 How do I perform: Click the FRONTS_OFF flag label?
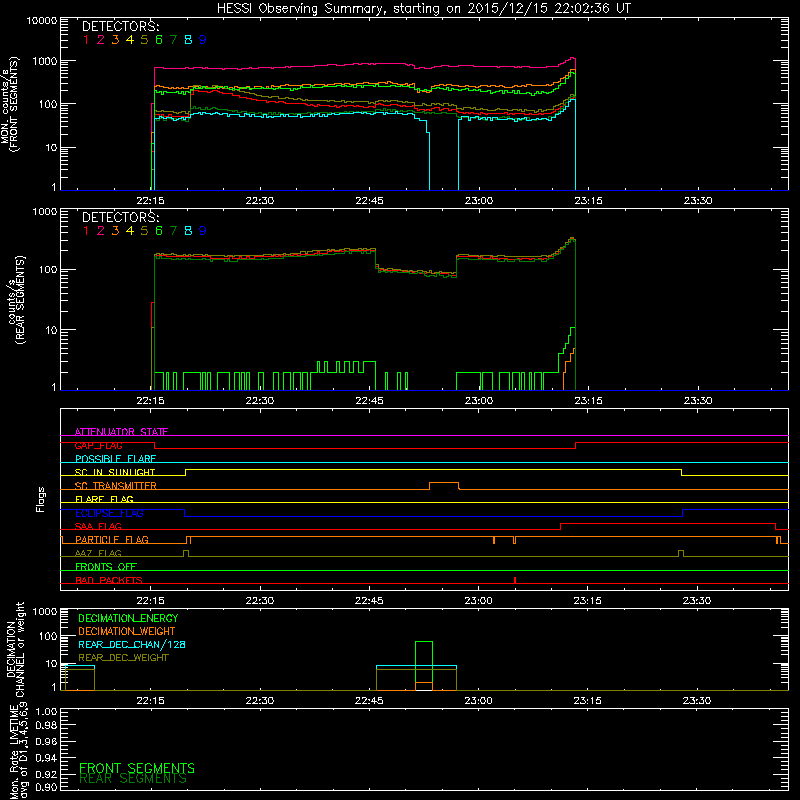point(106,566)
